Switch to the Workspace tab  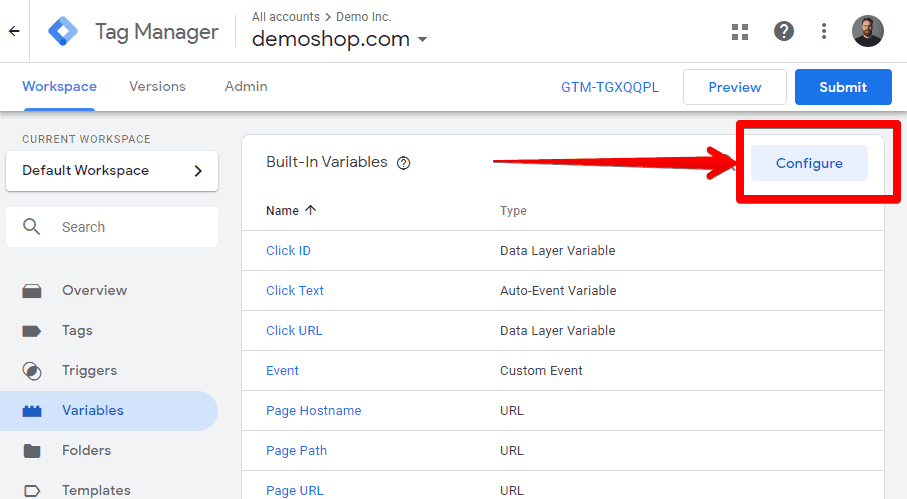60,86
